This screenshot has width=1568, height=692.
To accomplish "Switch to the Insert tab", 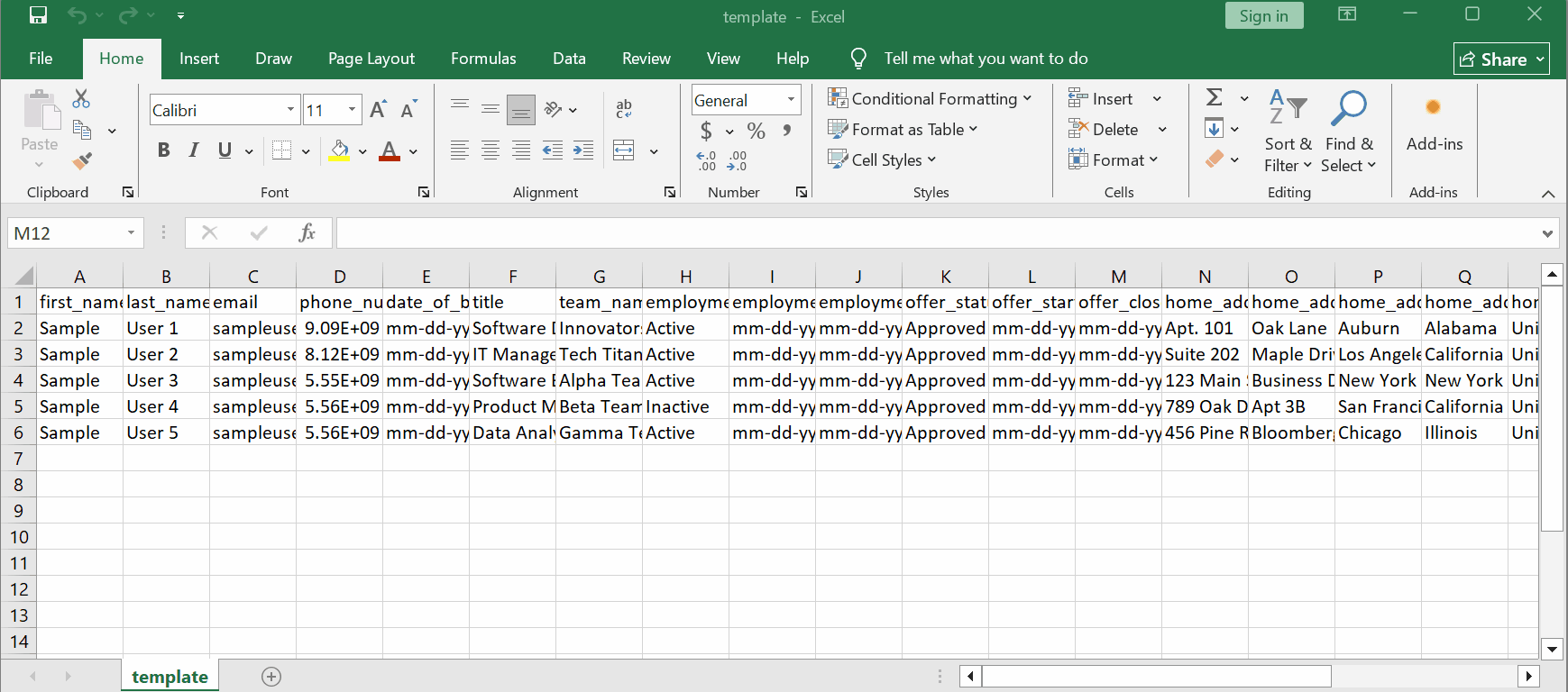I will [x=199, y=59].
